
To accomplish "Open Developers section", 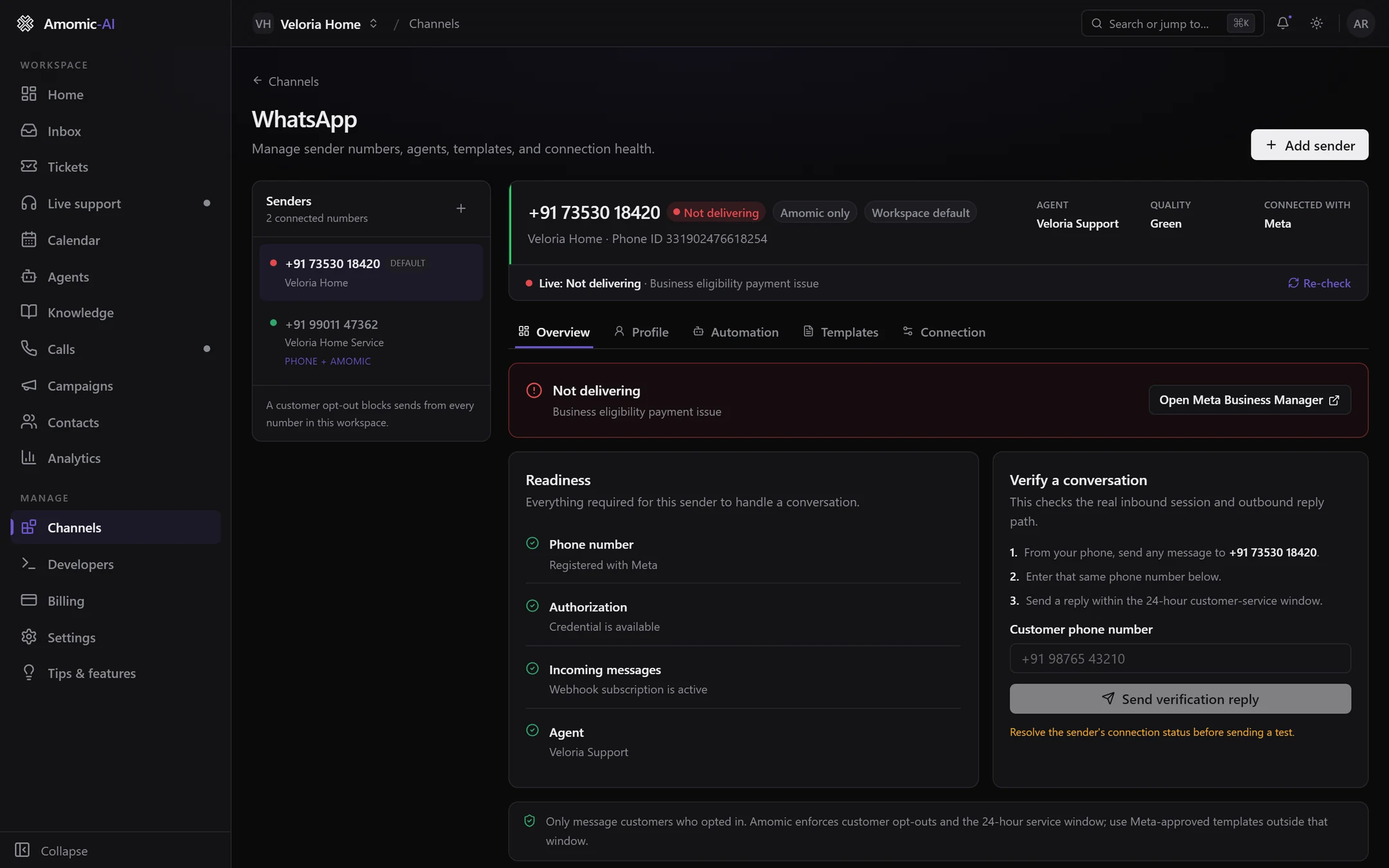I will (116, 565).
